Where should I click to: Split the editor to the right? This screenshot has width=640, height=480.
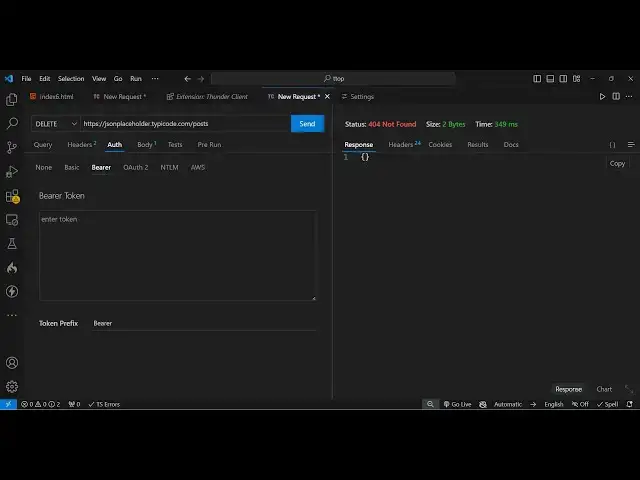tap(616, 96)
